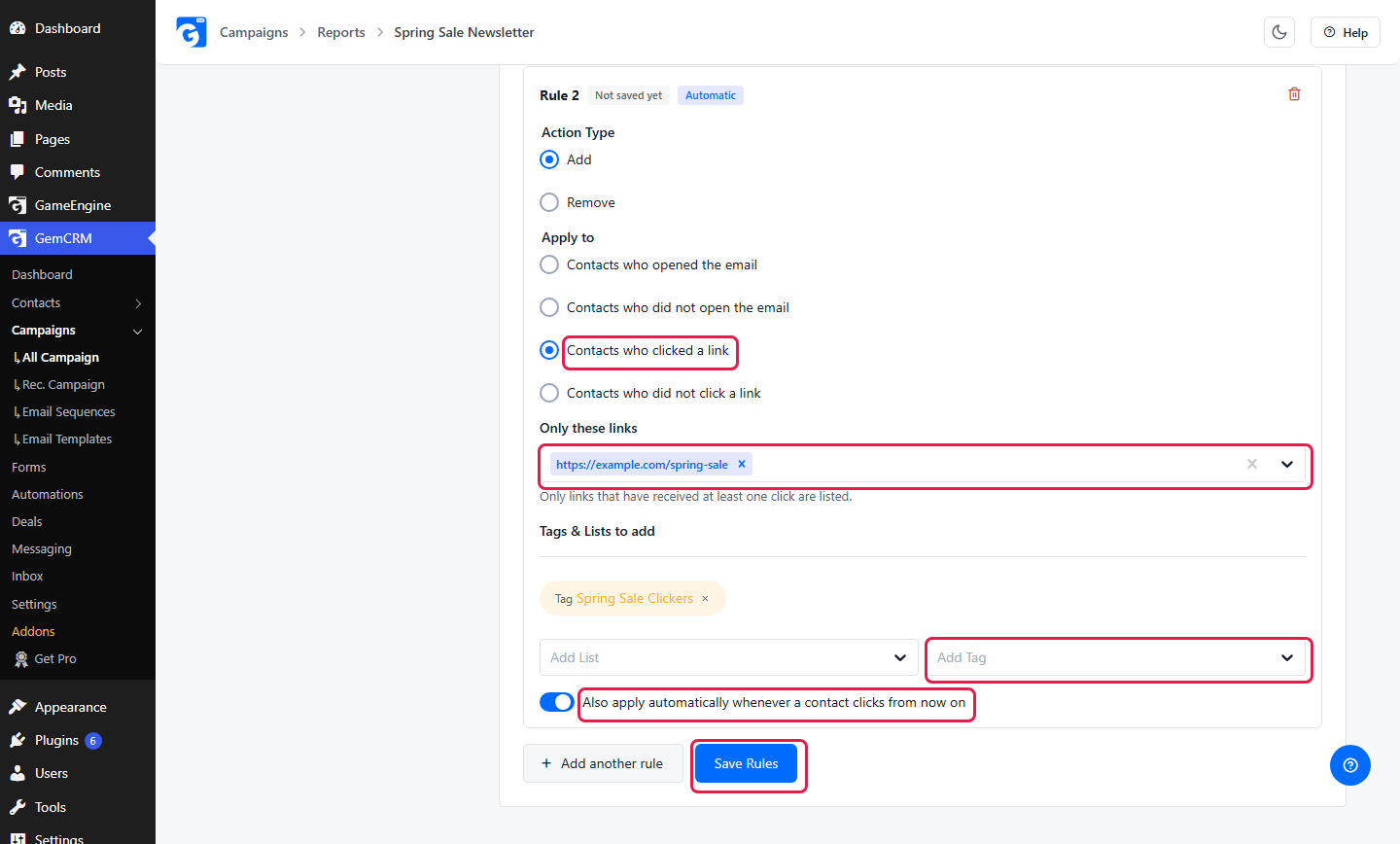The image size is (1400, 844).
Task: Open Rec. Campaign menu item
Action: (63, 385)
